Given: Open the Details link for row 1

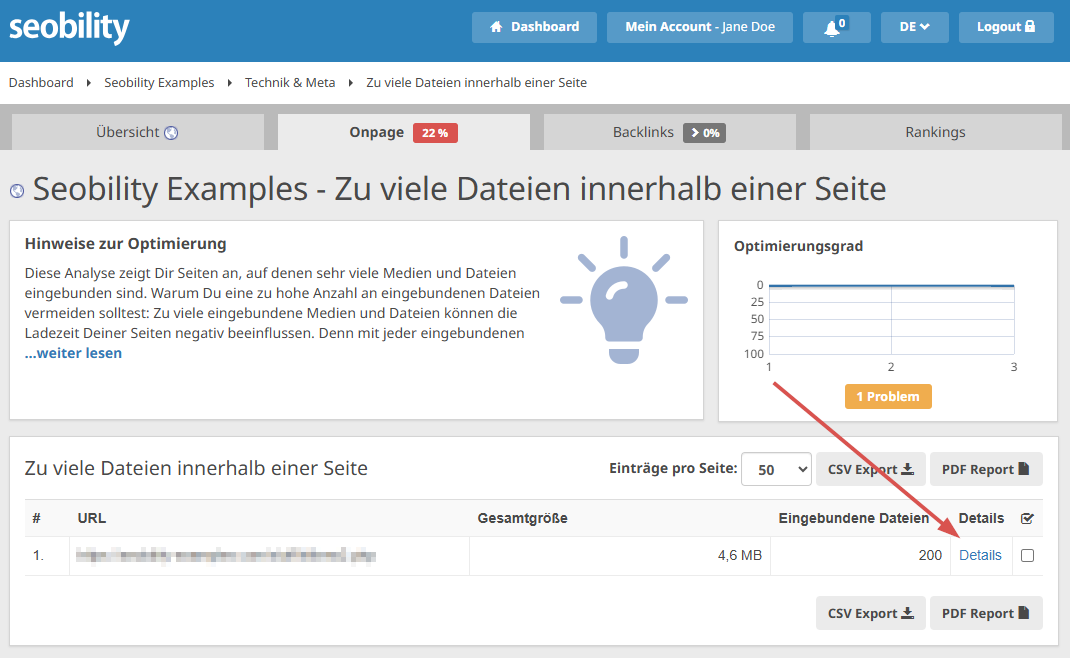Looking at the screenshot, I should 980,556.
